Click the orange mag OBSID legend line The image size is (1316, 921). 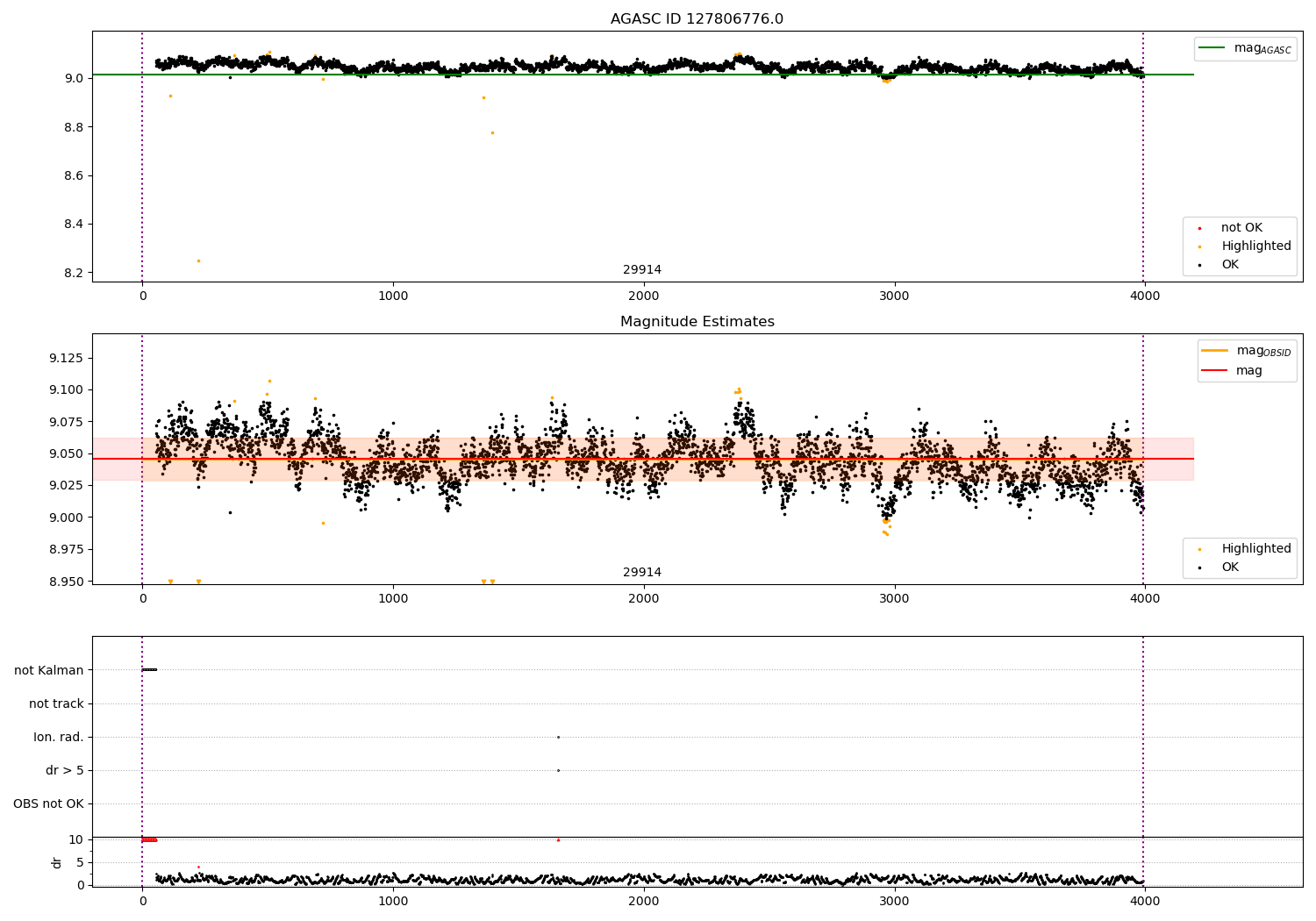1214,351
